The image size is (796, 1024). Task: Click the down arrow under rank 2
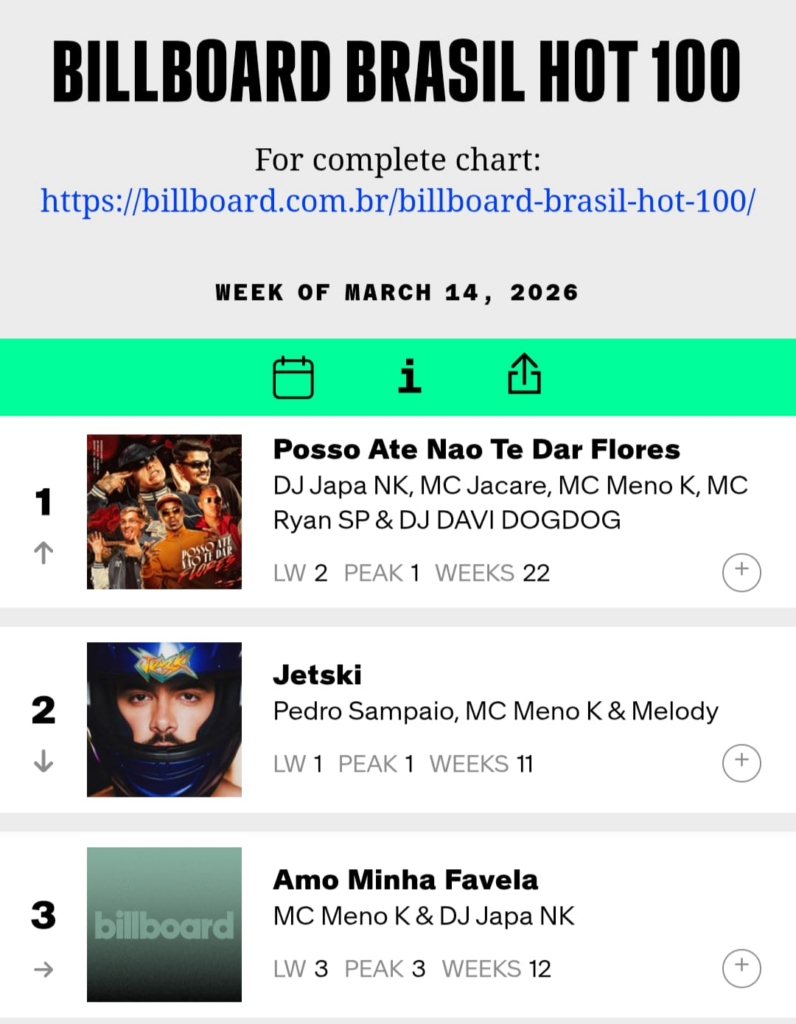43,761
